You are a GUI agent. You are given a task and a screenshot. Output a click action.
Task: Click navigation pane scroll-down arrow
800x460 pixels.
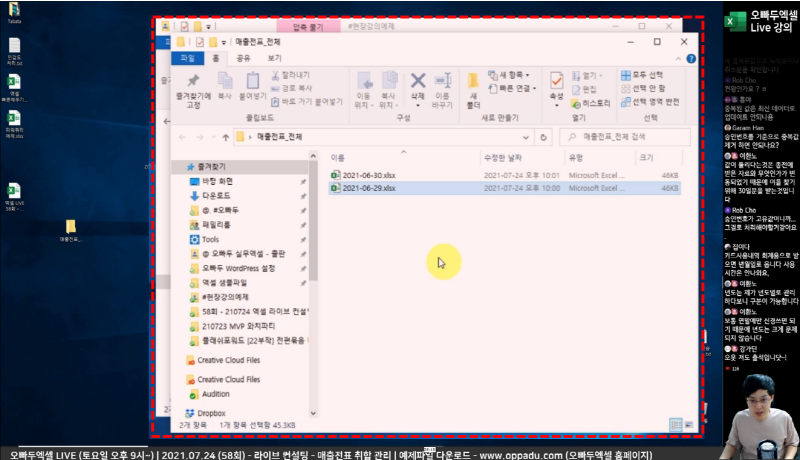tap(313, 413)
